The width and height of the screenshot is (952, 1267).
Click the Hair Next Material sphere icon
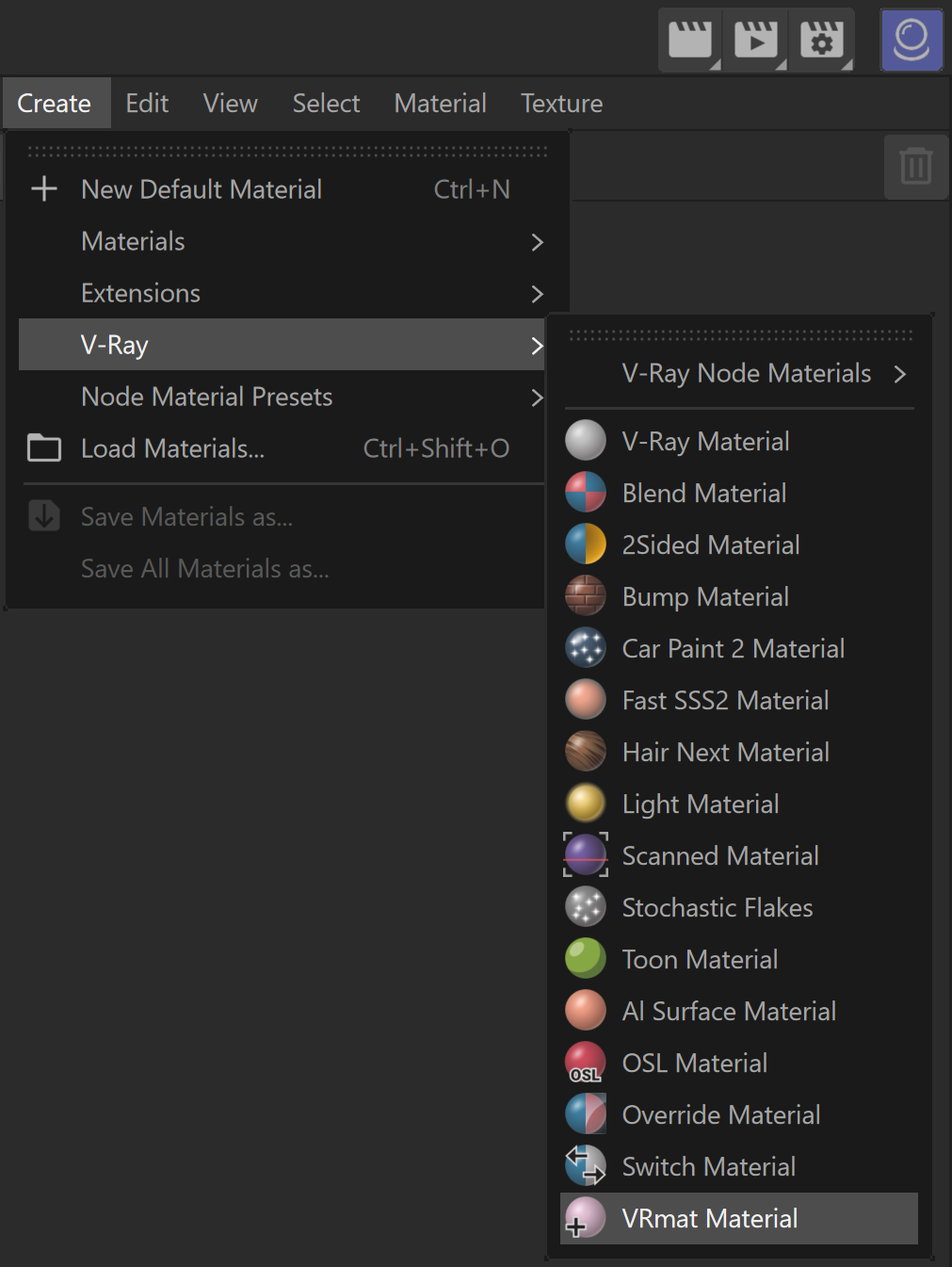586,752
